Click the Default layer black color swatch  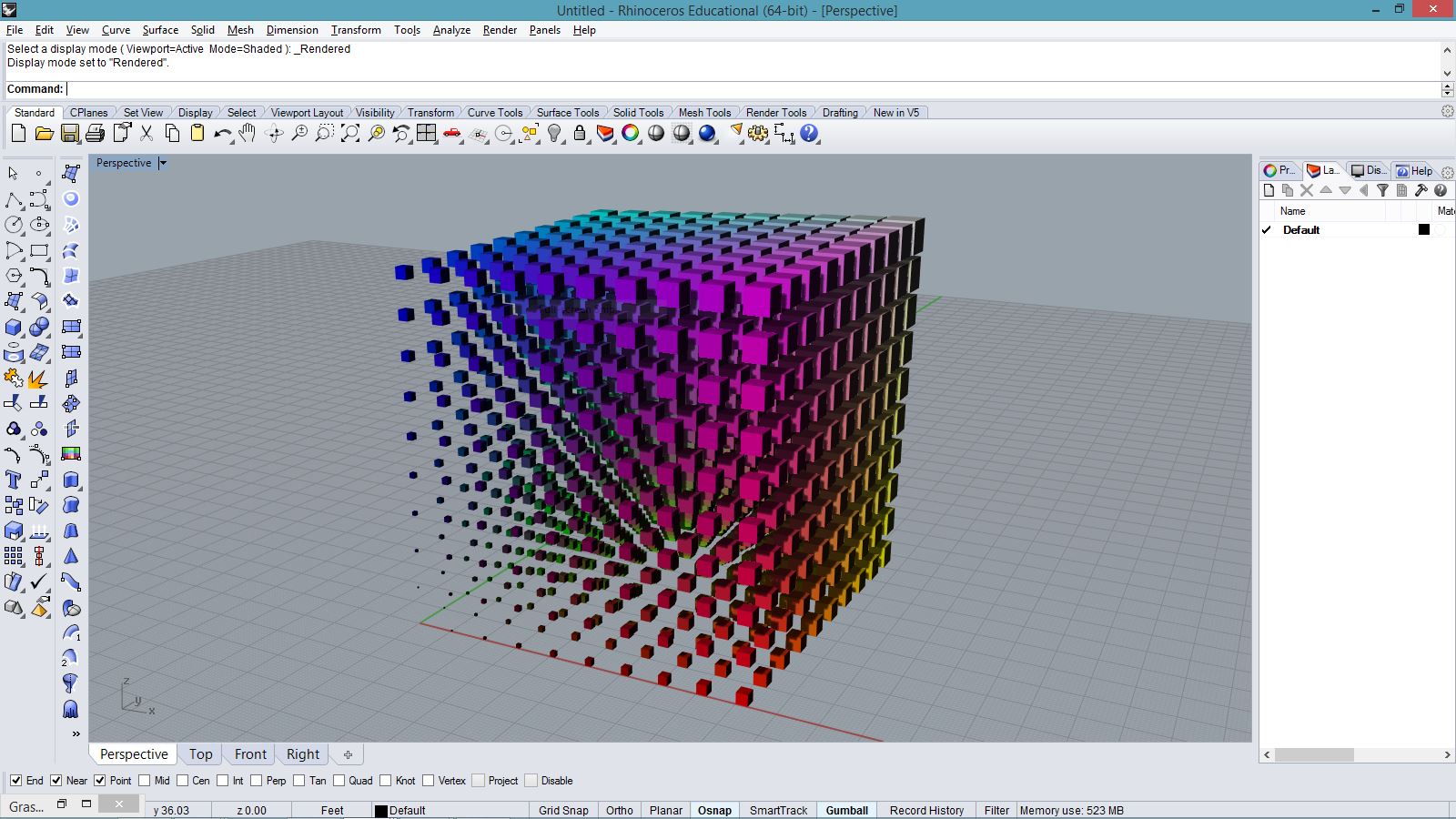click(1424, 230)
